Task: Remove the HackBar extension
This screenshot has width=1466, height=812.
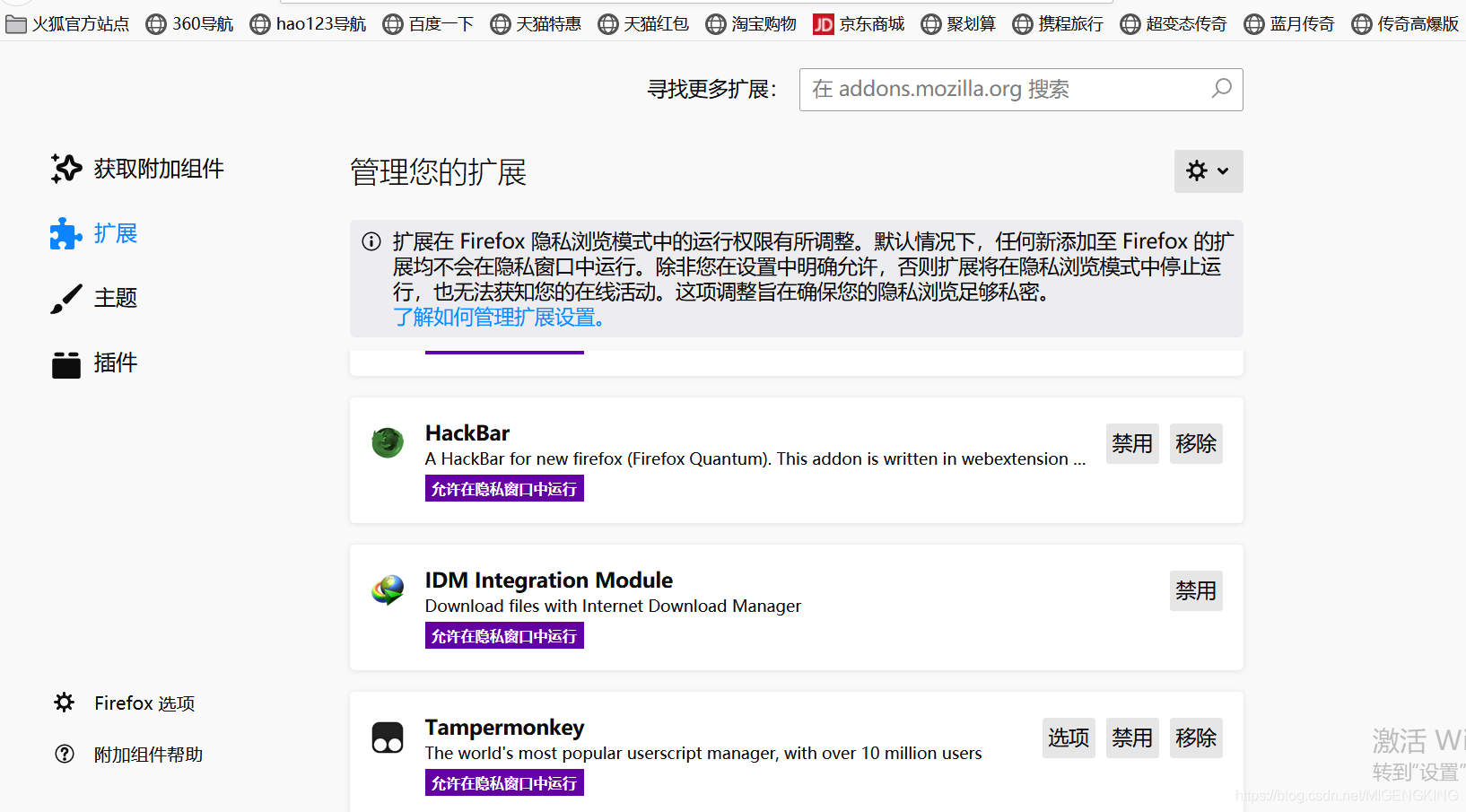Action: 1196,443
